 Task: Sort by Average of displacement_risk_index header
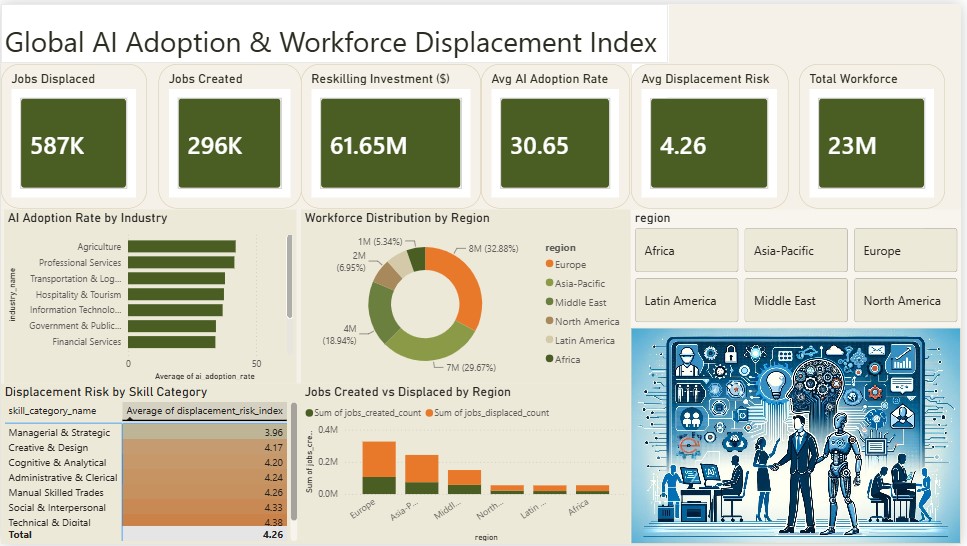(205, 411)
